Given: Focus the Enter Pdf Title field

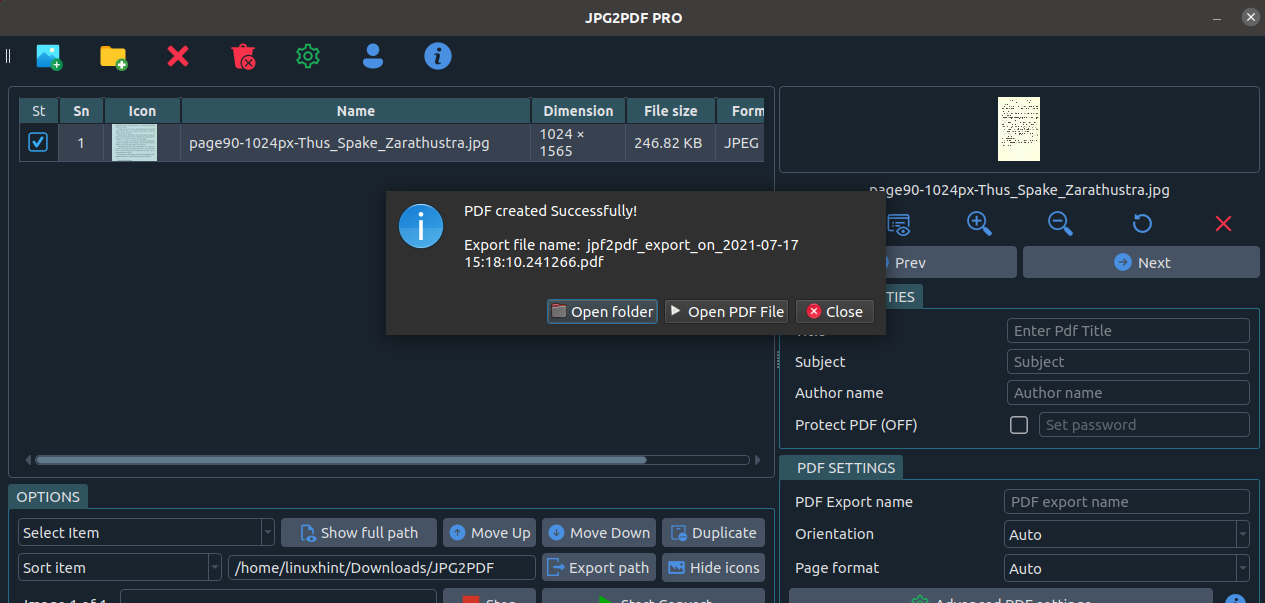Looking at the screenshot, I should pyautogui.click(x=1128, y=330).
